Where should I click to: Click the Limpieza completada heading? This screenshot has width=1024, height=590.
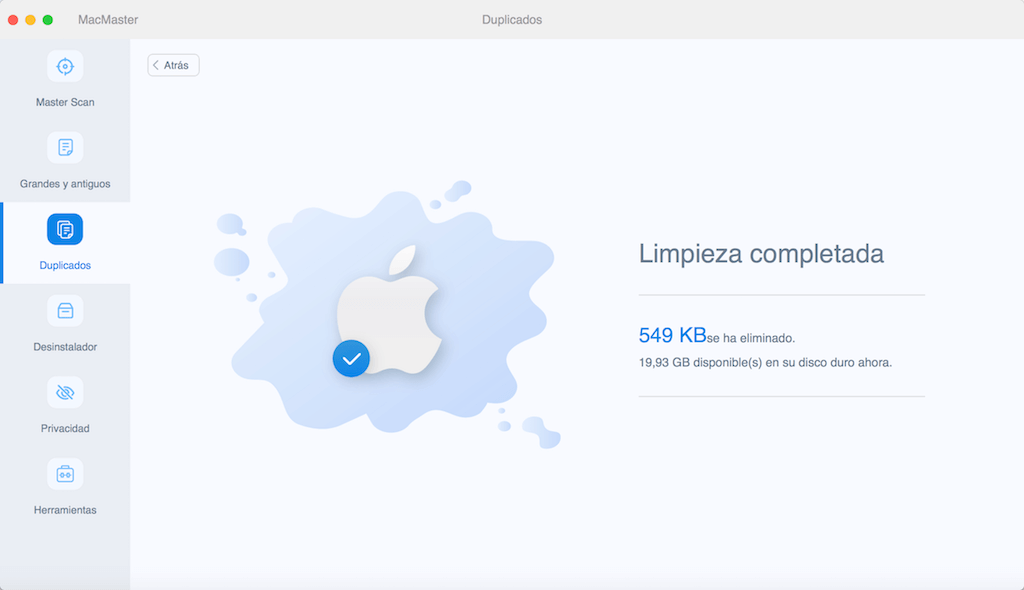tap(761, 254)
